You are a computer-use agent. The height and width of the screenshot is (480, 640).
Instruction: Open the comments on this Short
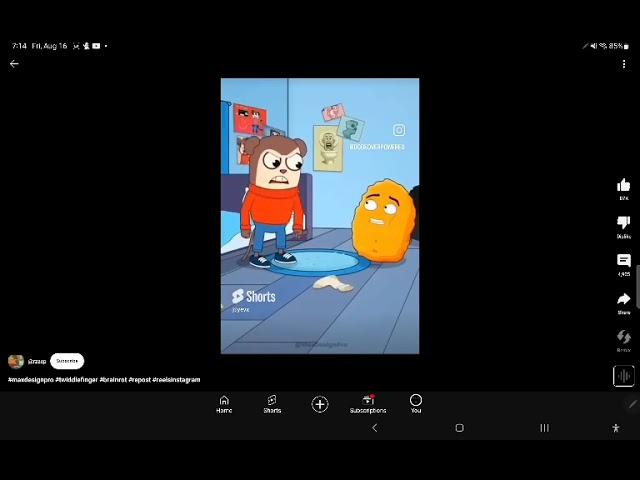[623, 261]
